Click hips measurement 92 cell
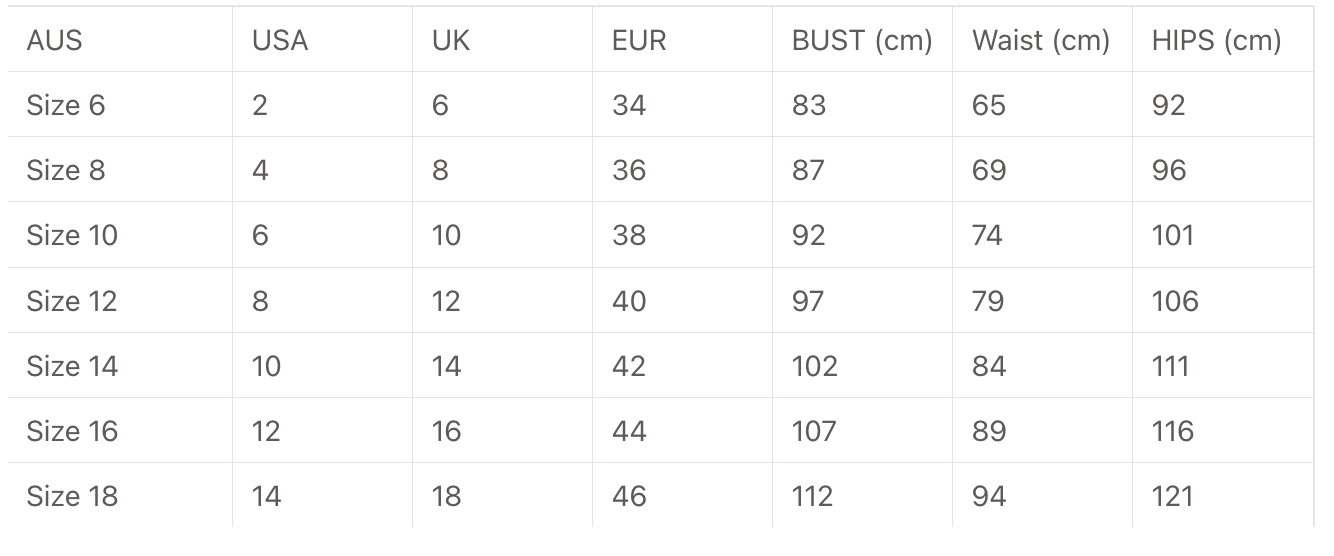1334x556 pixels. (x=1168, y=105)
